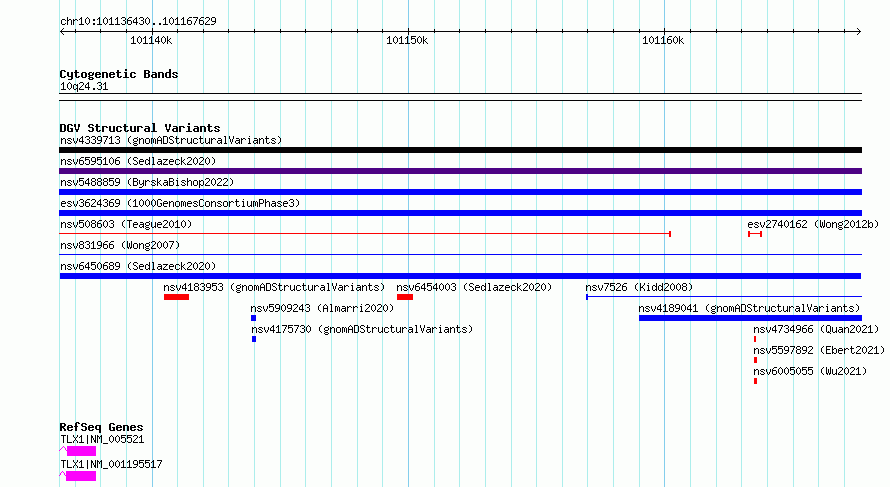This screenshot has height=487, width=890.
Task: Open nsv4339713 (gnomADStructuralVariants) label
Action: [x=171, y=140]
